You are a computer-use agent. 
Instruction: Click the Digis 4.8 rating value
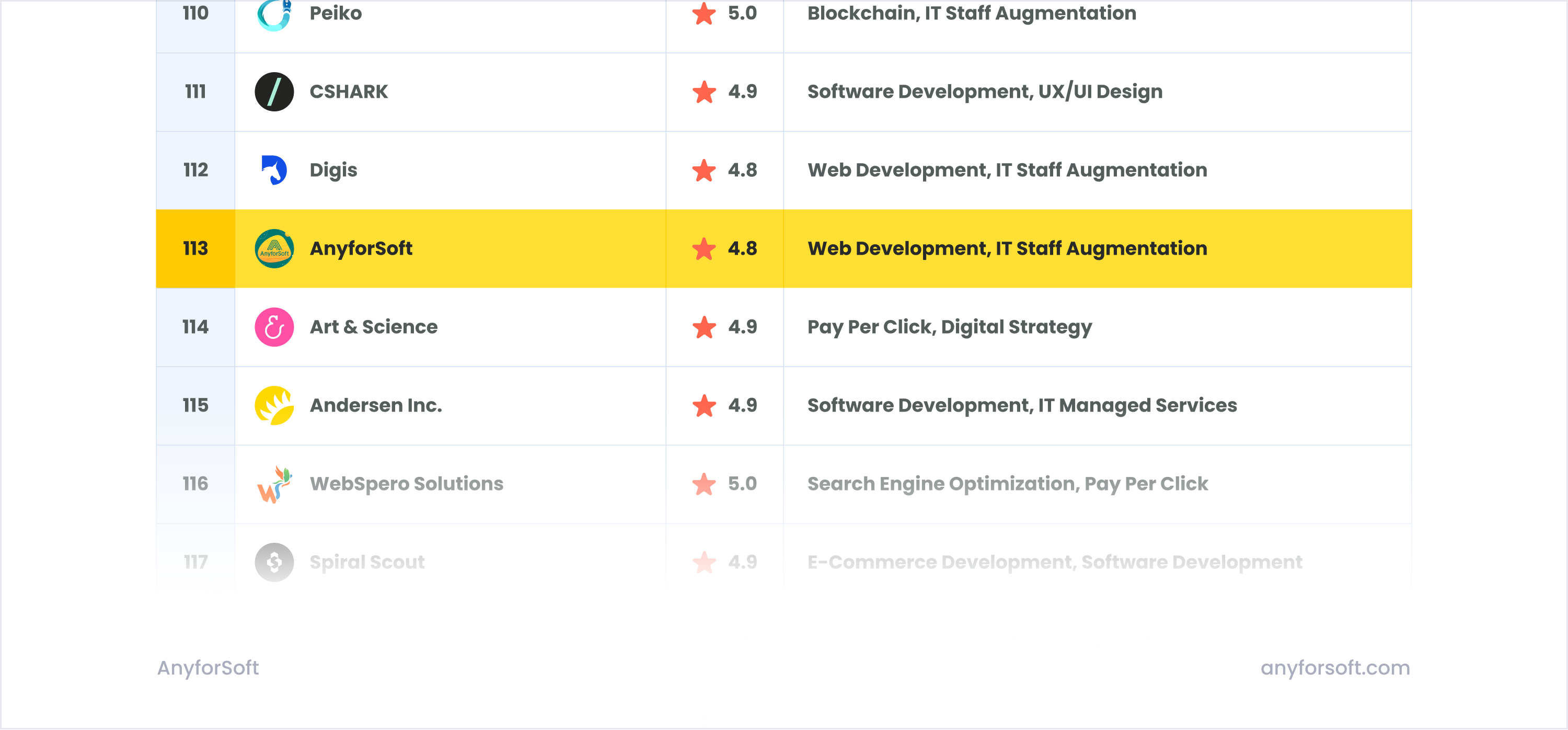coord(742,170)
